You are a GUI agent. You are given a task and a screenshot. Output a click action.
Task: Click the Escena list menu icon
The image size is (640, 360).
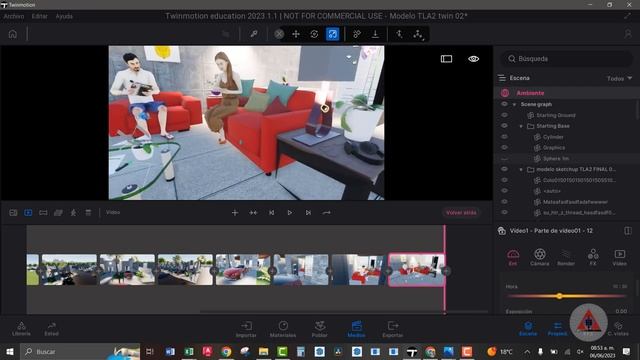[x=502, y=78]
